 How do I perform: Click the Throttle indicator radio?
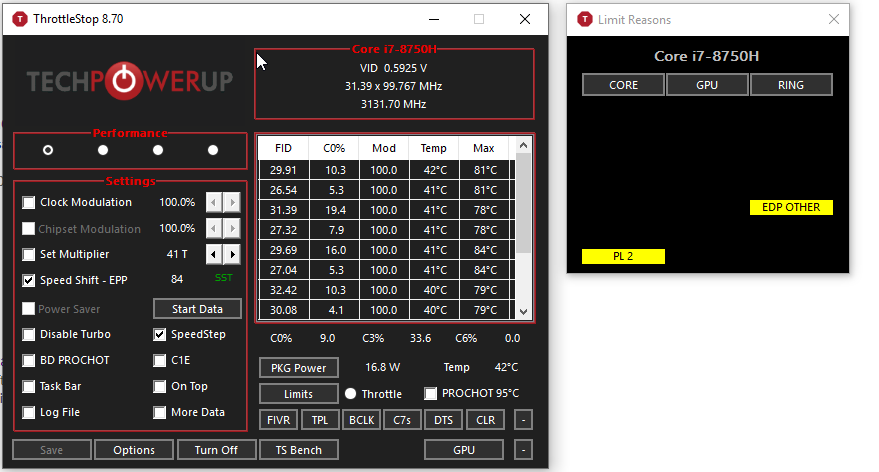click(350, 394)
